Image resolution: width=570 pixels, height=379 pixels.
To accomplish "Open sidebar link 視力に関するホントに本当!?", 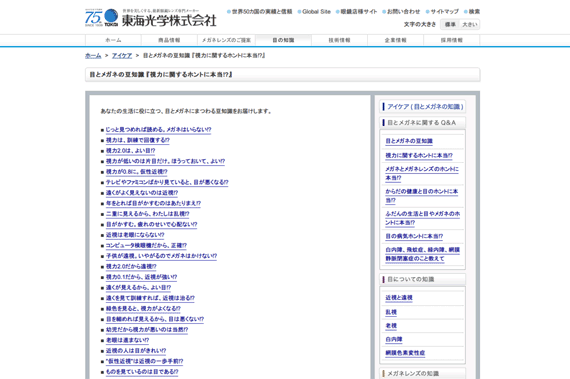I will tap(419, 156).
